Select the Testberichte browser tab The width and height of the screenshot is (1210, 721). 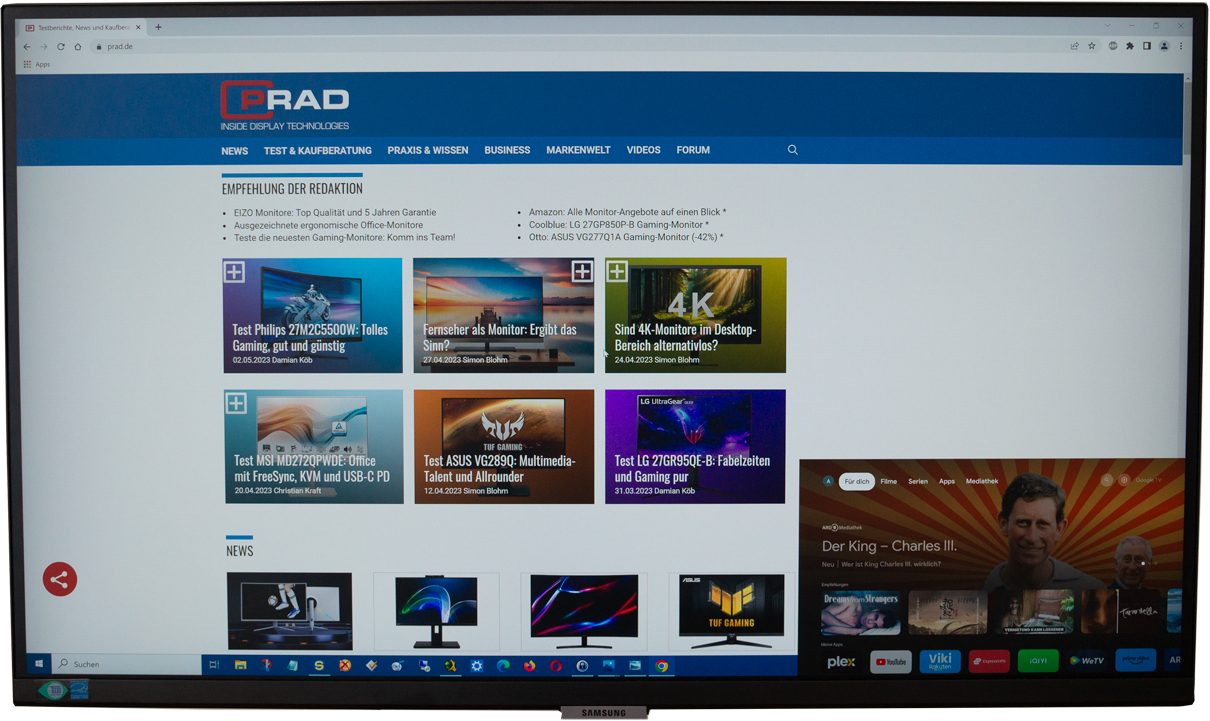coord(83,27)
